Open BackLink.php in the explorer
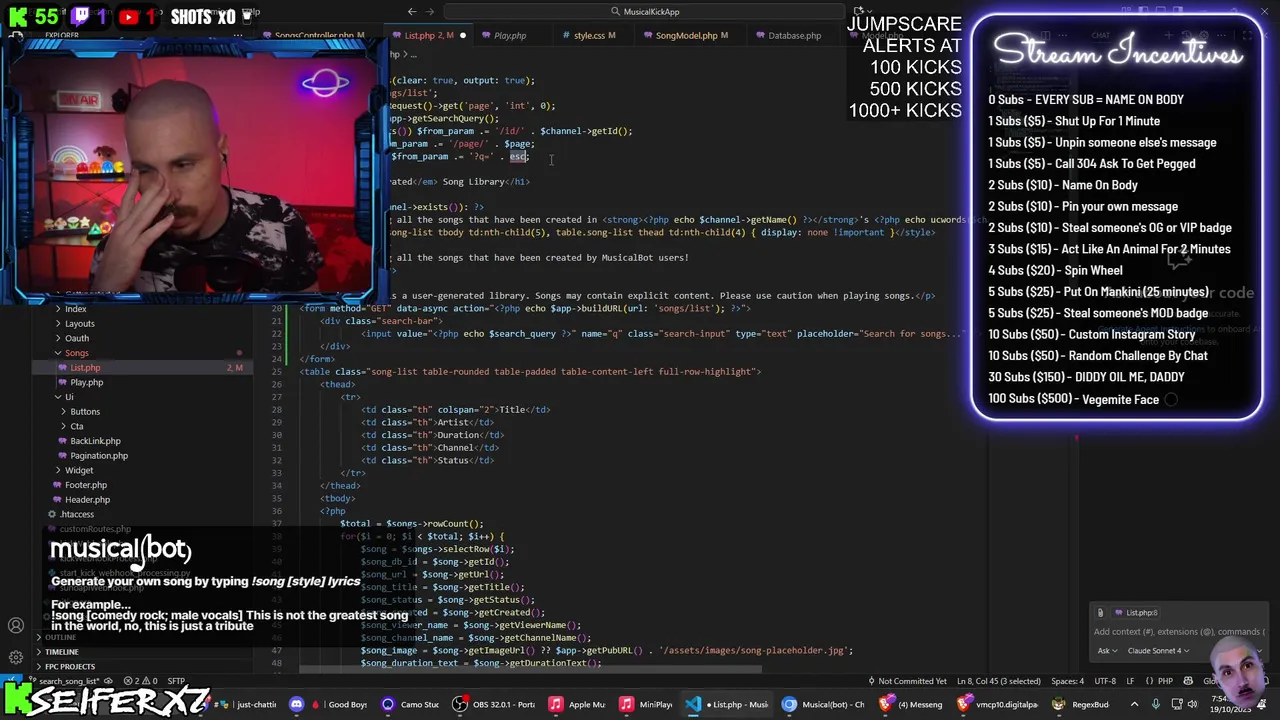1280x720 pixels. coord(95,441)
